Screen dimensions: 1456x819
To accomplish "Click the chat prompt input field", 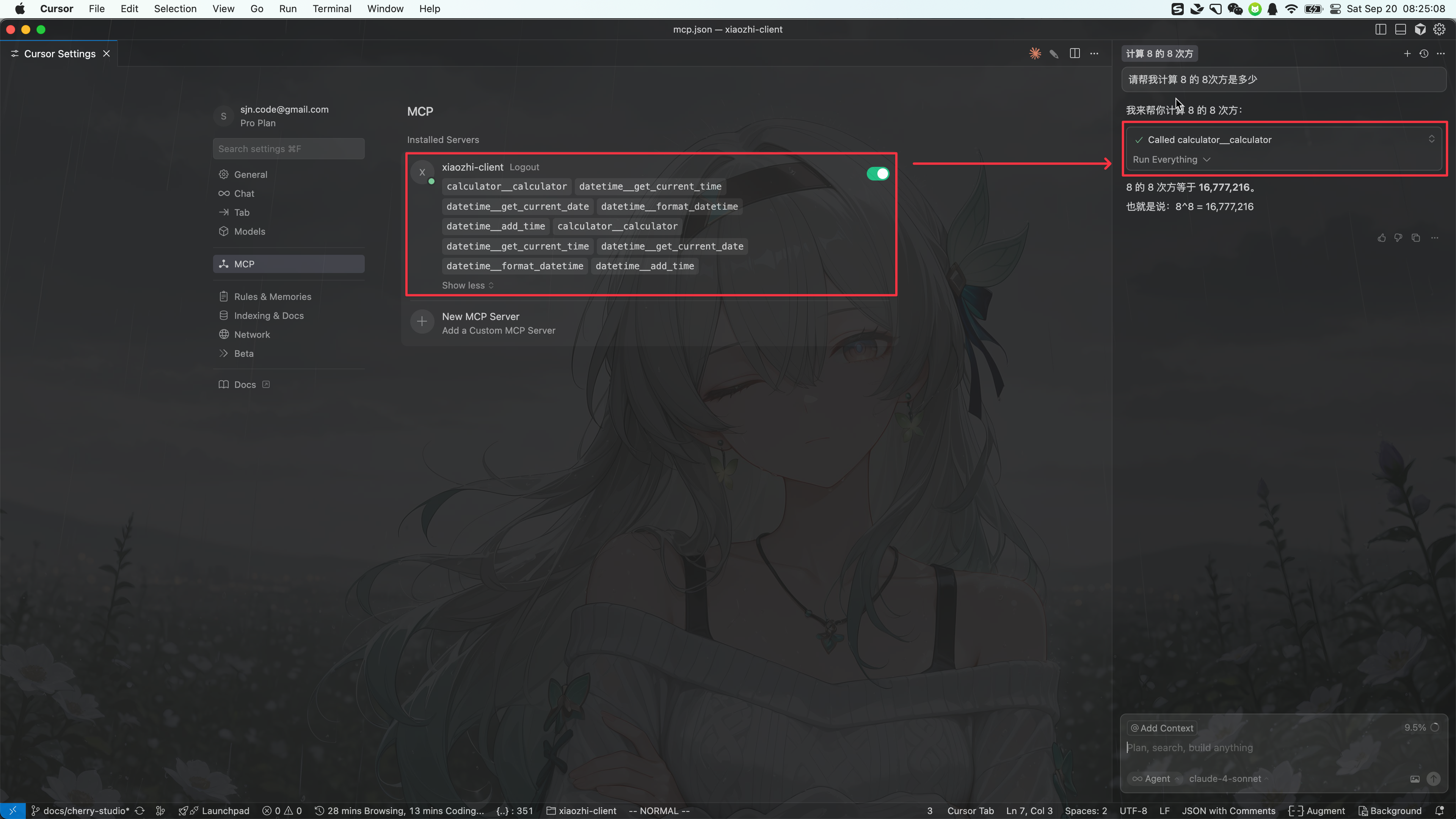I will pos(1283,748).
